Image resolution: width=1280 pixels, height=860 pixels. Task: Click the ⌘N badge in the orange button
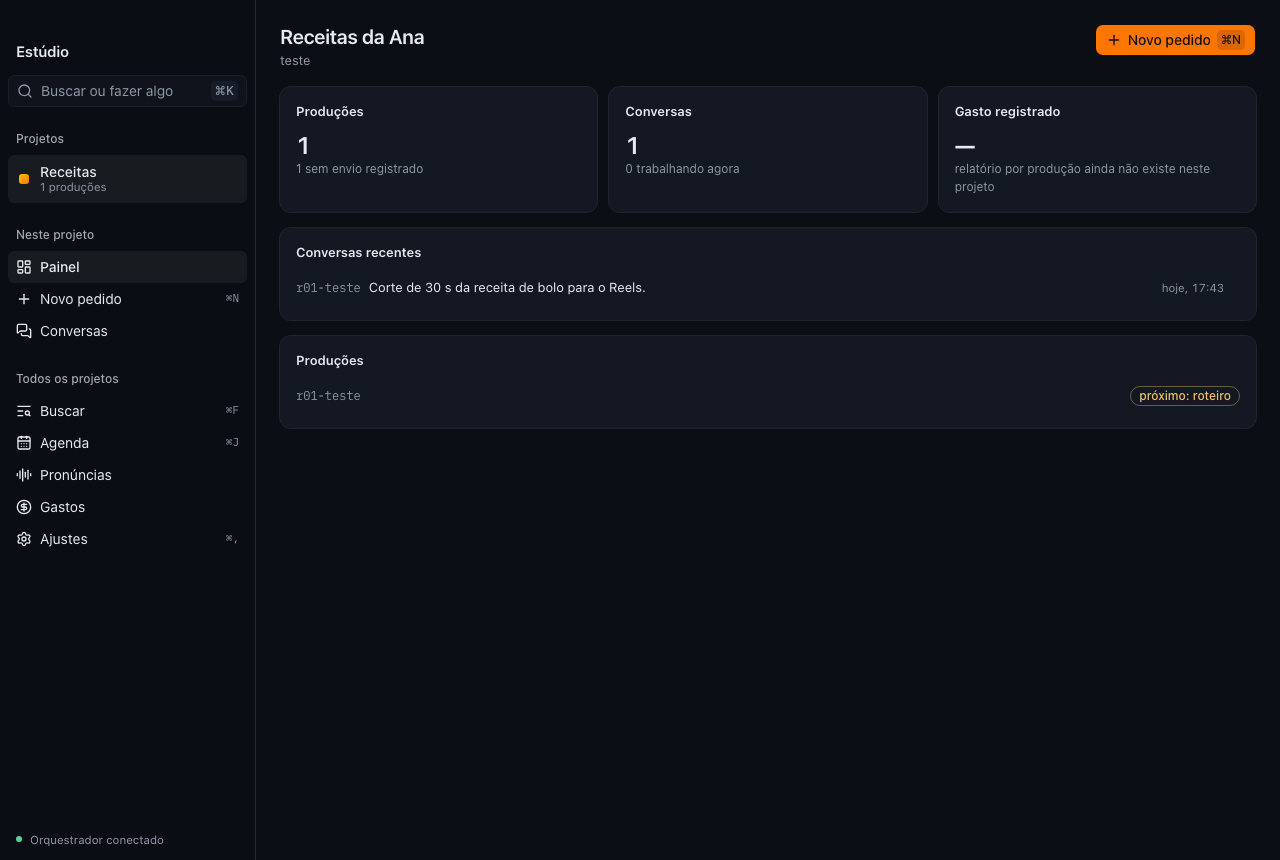(1231, 40)
